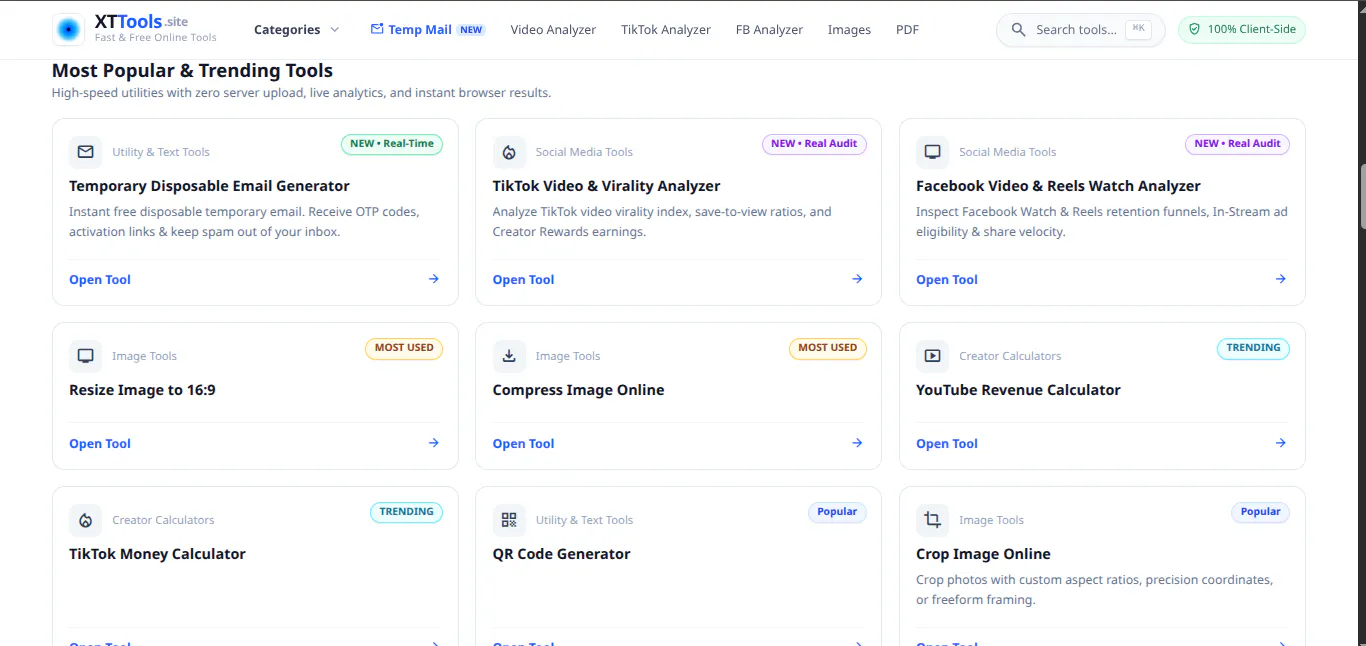Image resolution: width=1366 pixels, height=646 pixels.
Task: Click the shield icon in 100% Client-Side badge
Action: [x=1194, y=30]
